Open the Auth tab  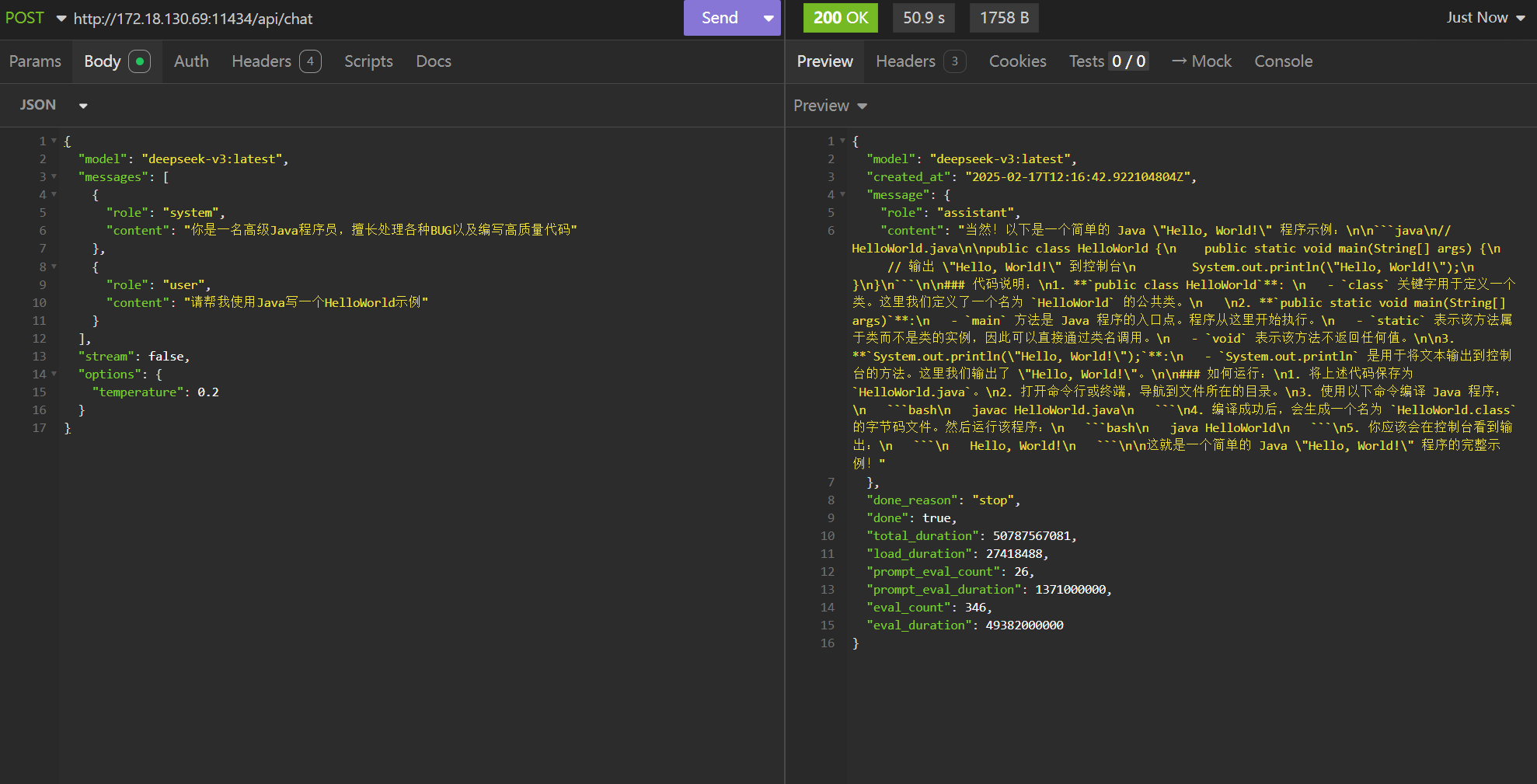(191, 61)
